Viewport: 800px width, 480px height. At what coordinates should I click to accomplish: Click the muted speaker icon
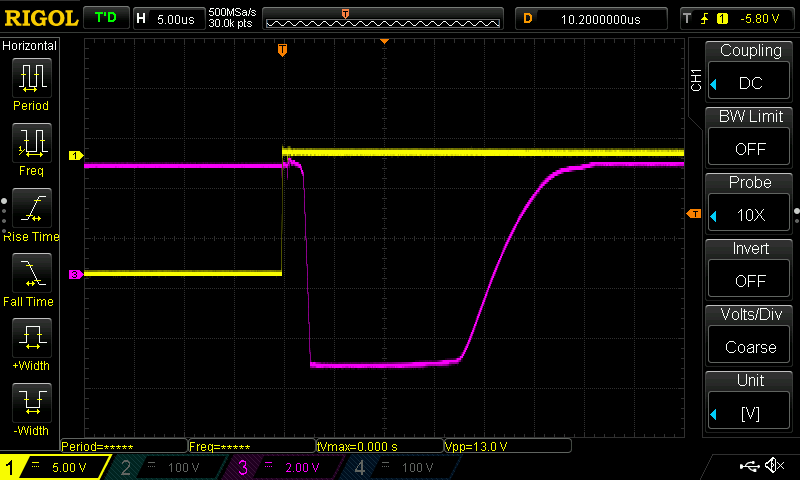pos(776,465)
